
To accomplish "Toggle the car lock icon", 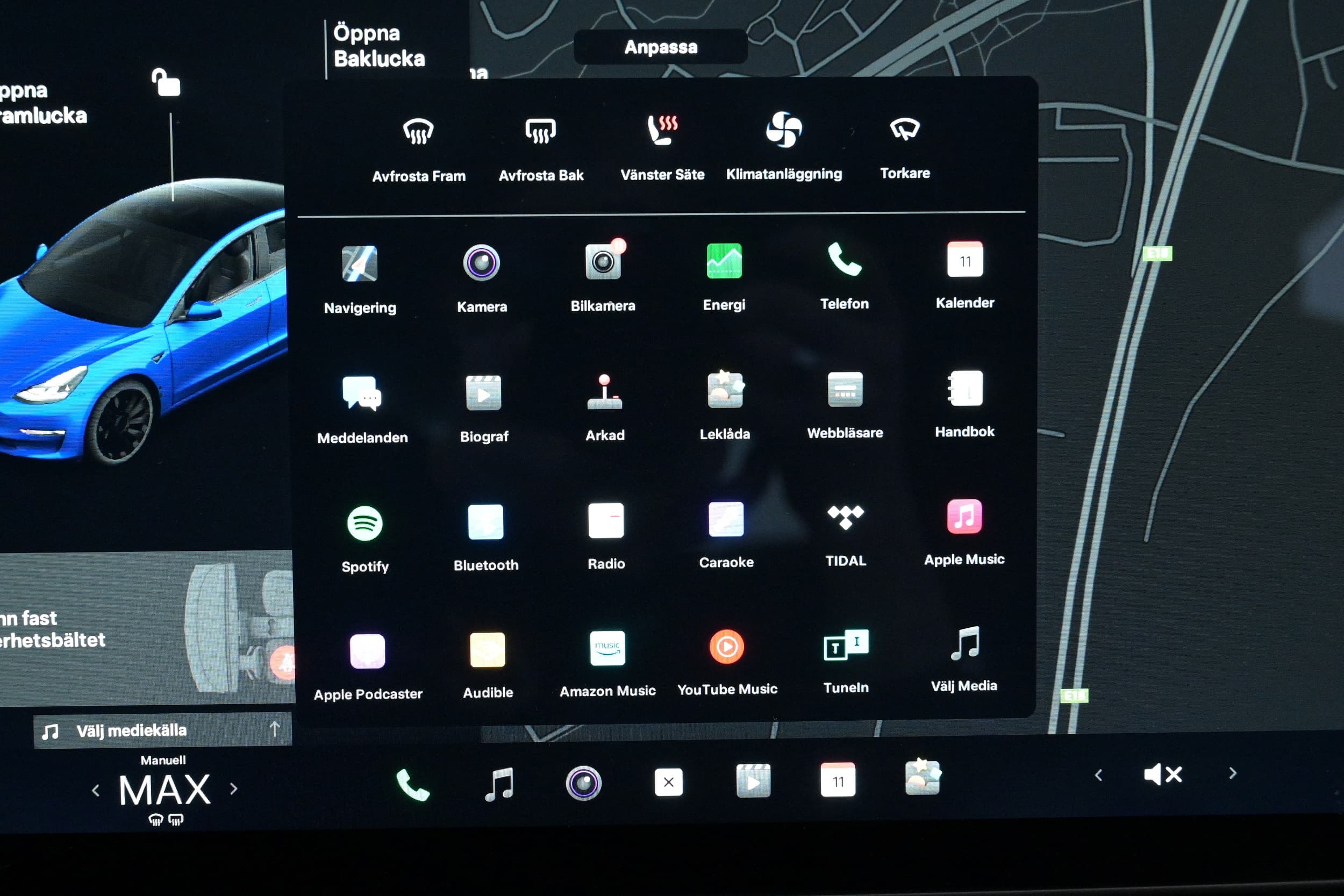I will pos(166,82).
